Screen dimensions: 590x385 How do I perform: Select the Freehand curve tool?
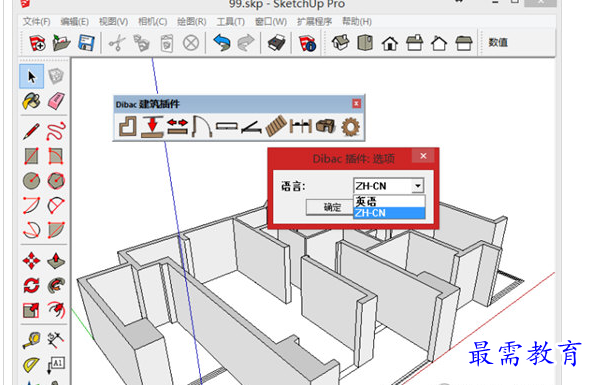tap(56, 131)
